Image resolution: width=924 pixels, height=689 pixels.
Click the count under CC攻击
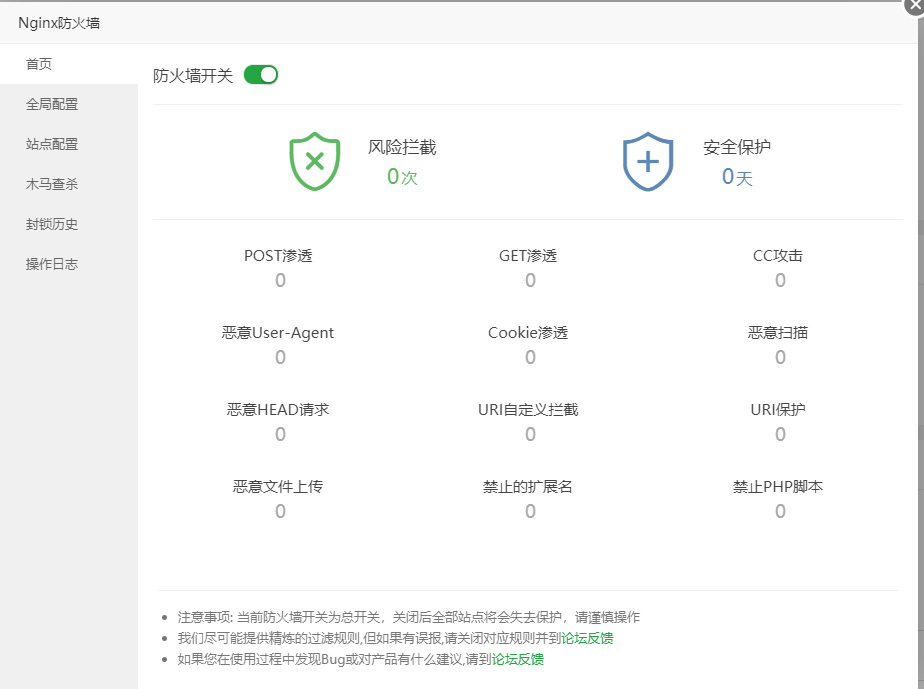pyautogui.click(x=780, y=280)
